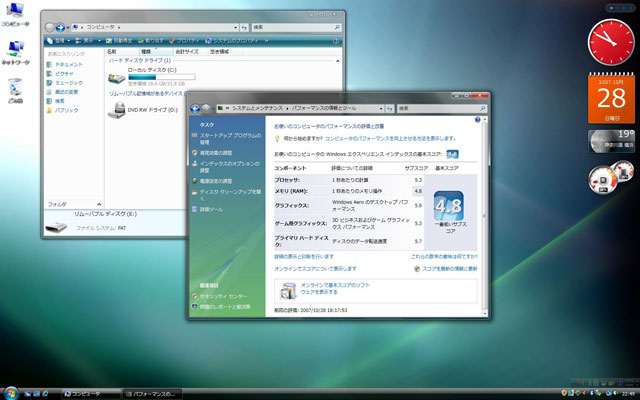Open パブリック favorite link
Screen dimensions: 640x400
tap(62, 111)
